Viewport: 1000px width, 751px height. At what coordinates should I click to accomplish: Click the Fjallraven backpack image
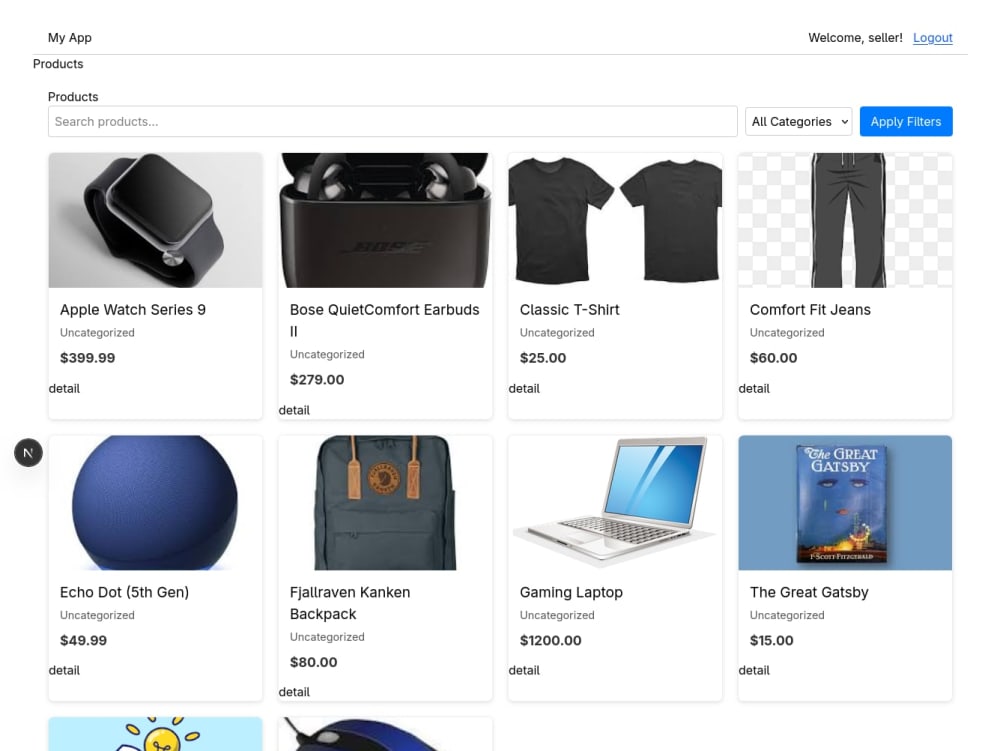coord(385,502)
